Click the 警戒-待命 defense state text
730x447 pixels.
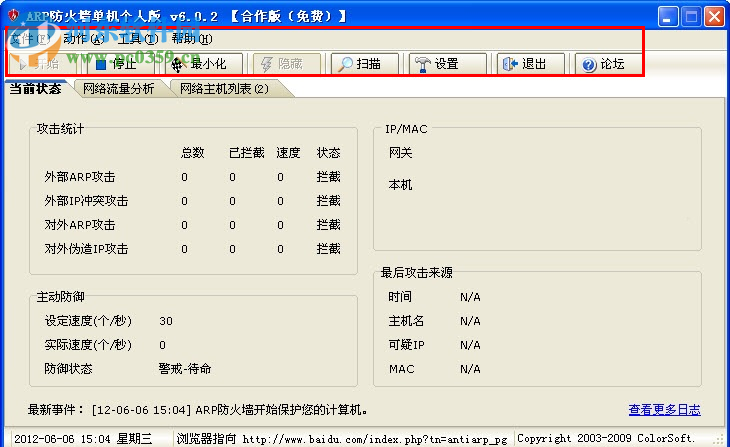184,369
